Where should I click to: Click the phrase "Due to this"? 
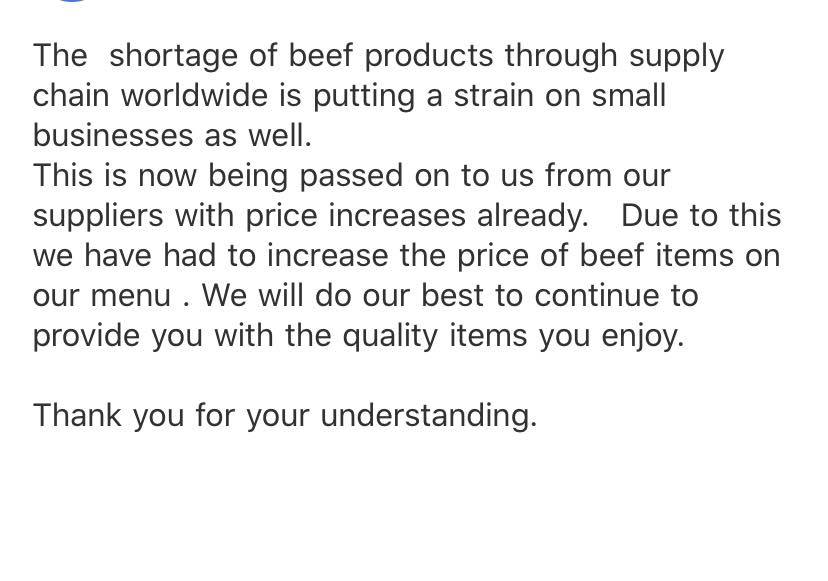[x=701, y=215]
